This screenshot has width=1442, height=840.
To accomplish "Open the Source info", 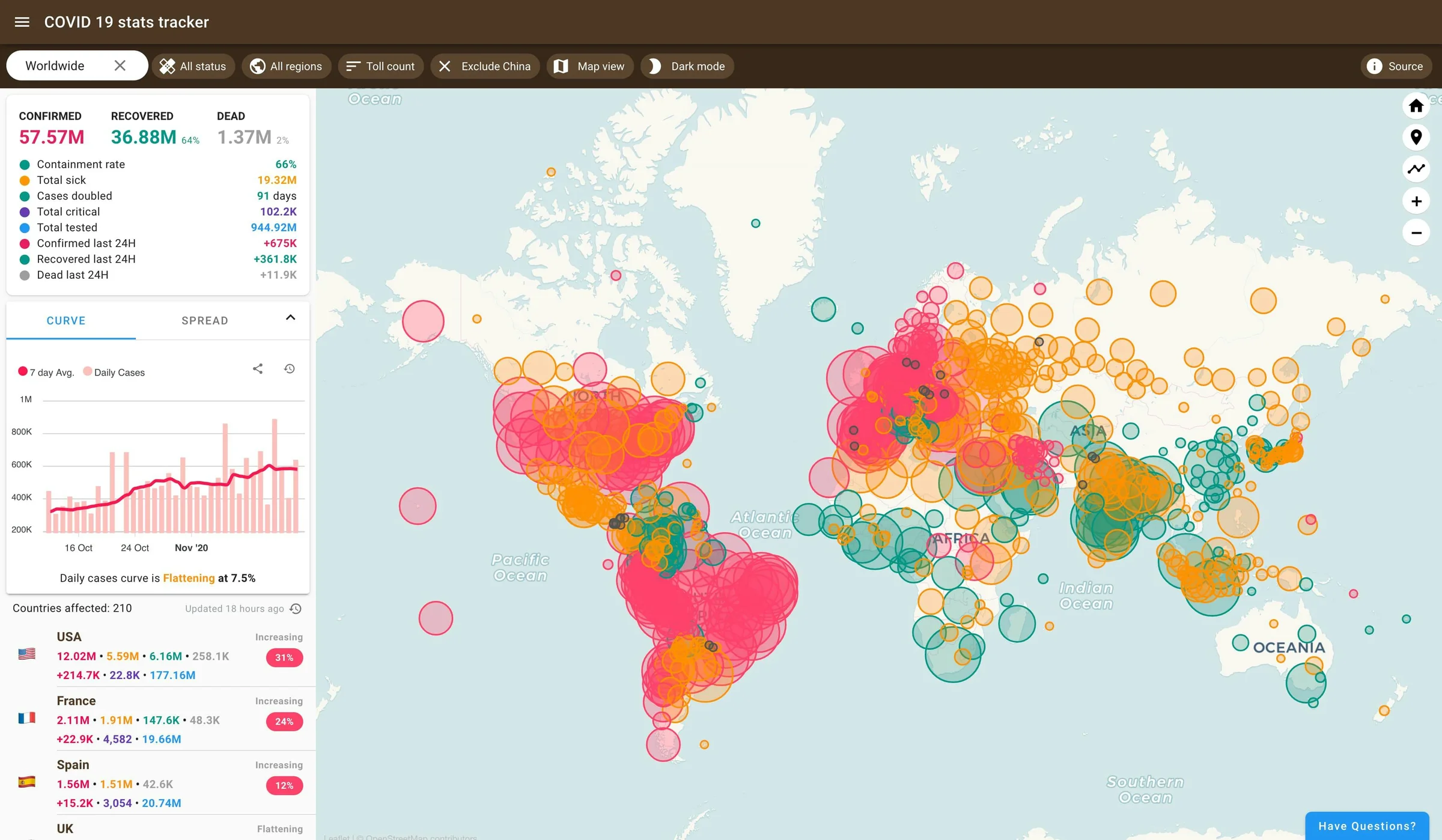I will click(1396, 66).
